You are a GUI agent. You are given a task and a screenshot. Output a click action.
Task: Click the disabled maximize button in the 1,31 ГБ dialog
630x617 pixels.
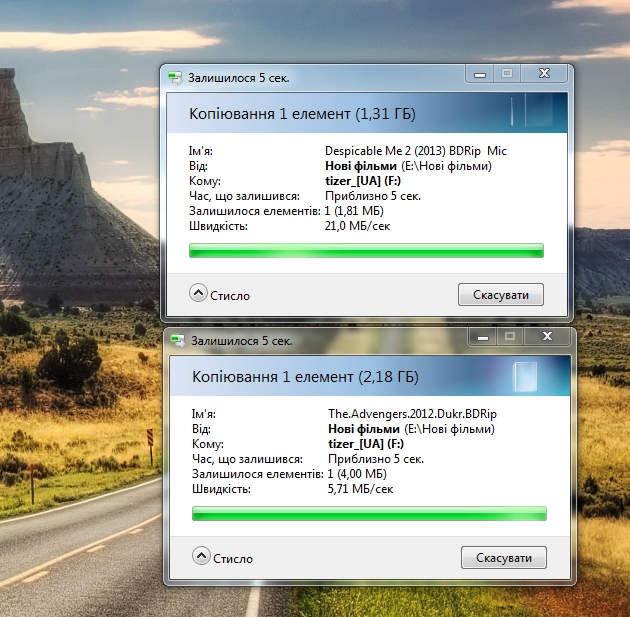pos(507,74)
